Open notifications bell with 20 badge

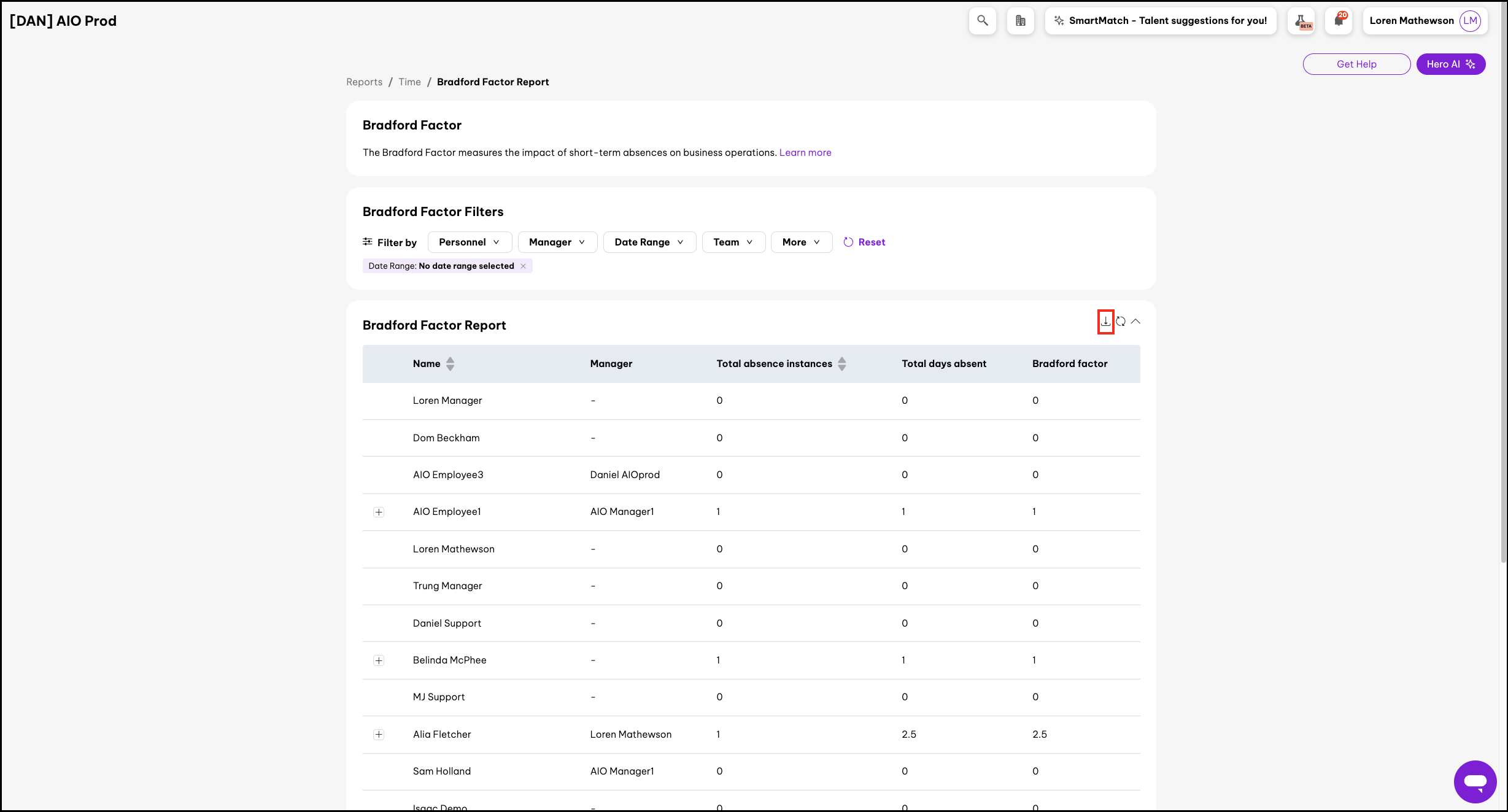(x=1339, y=21)
